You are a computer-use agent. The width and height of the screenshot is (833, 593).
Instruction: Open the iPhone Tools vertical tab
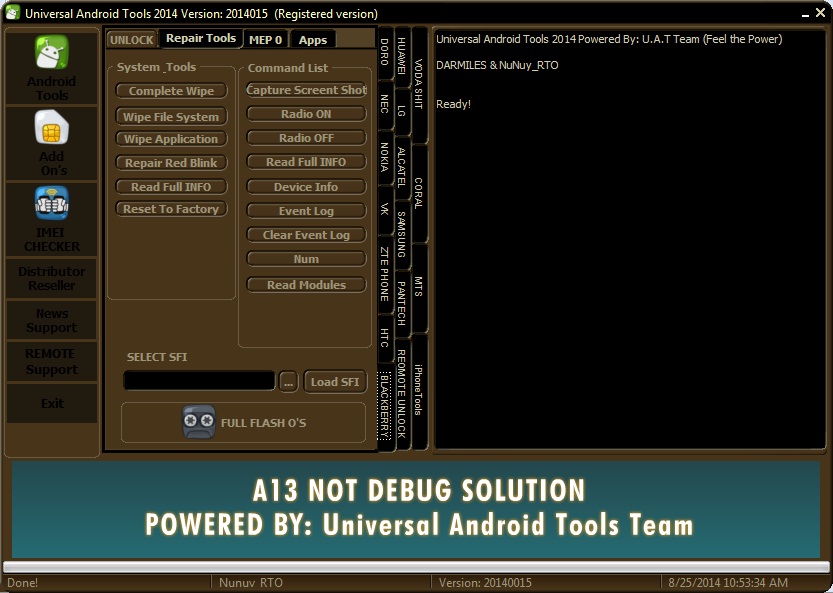419,391
